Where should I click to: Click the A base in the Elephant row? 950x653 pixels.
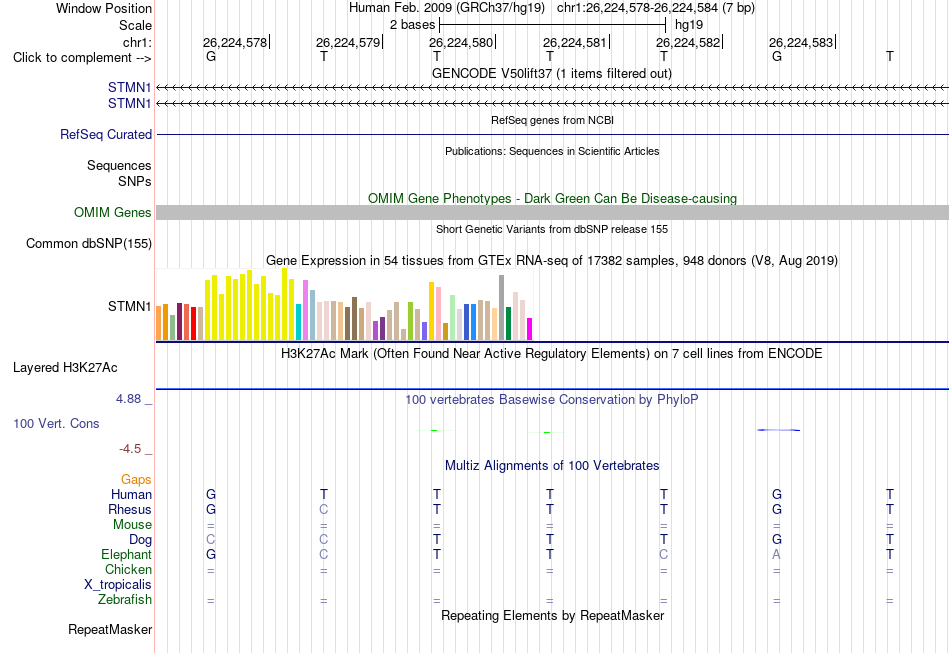tap(777, 554)
